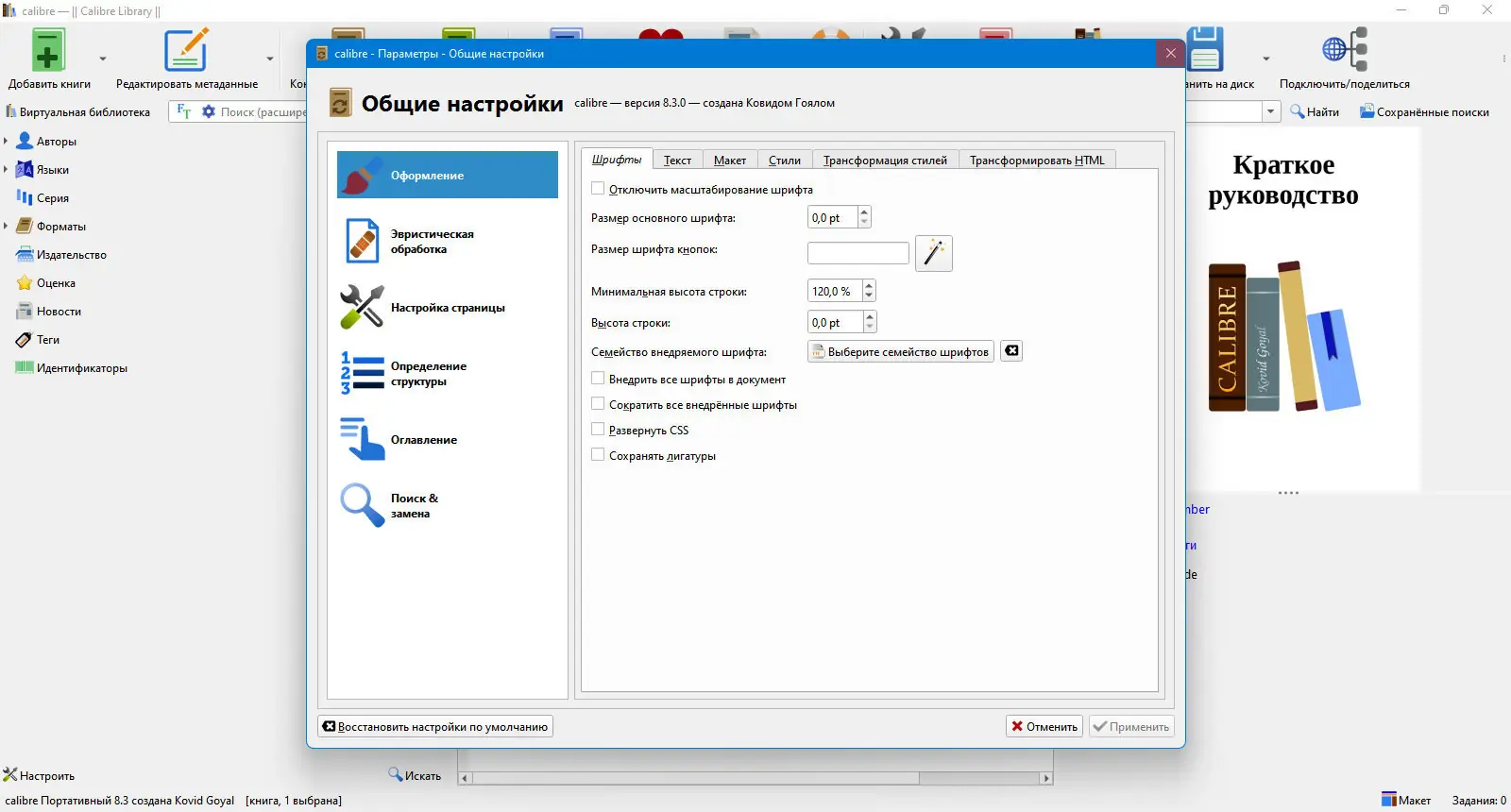The height and width of the screenshot is (812, 1511).
Task: Click Выберите семейство шрифтов button
Action: click(x=901, y=351)
